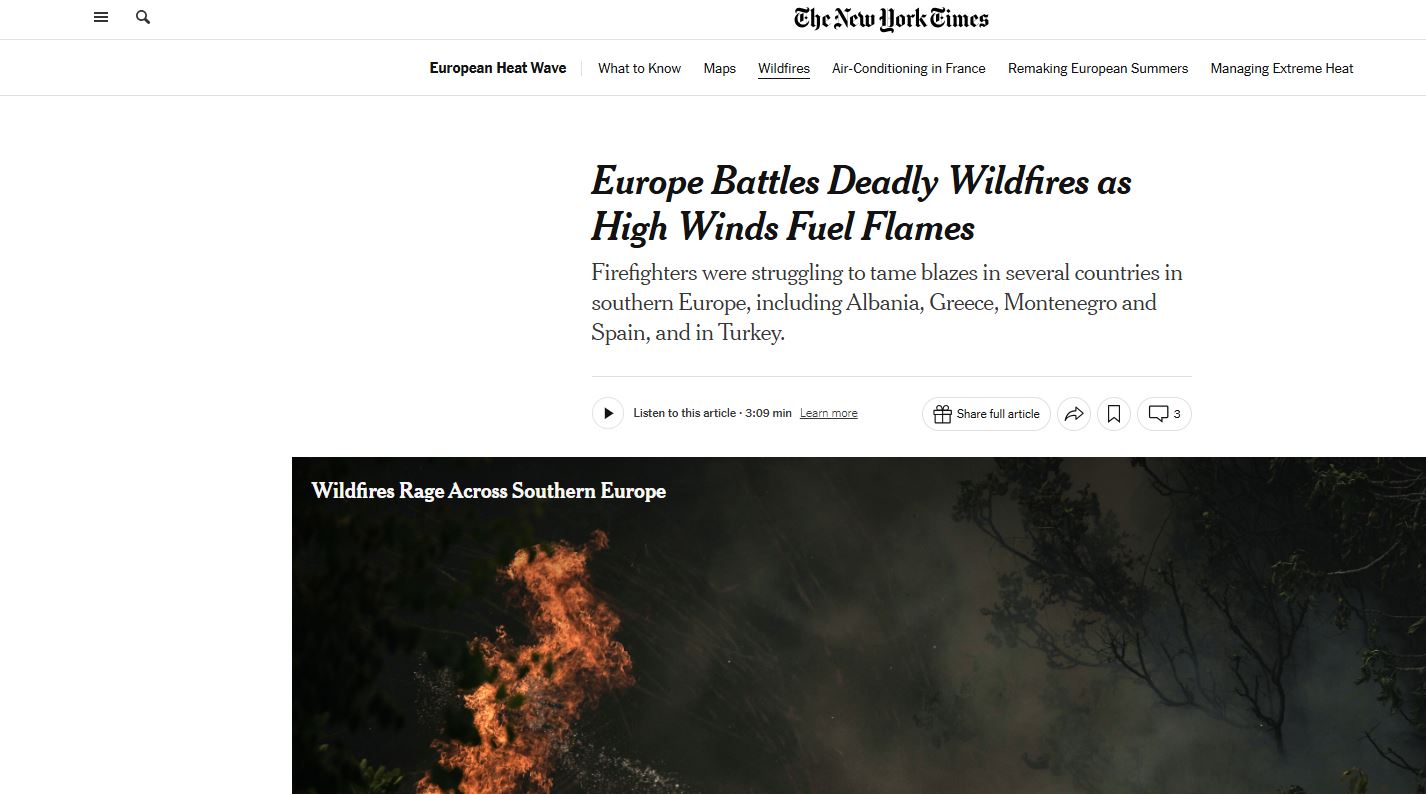Save article with bookmark icon
1426x794 pixels.
coord(1114,414)
